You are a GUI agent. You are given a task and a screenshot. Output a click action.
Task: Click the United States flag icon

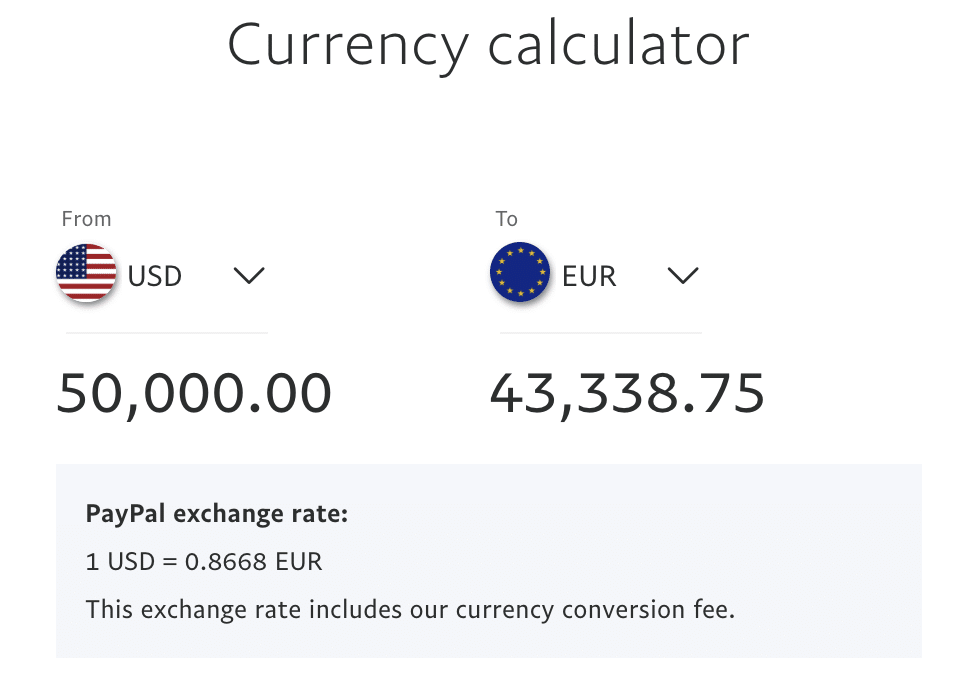pyautogui.click(x=86, y=273)
